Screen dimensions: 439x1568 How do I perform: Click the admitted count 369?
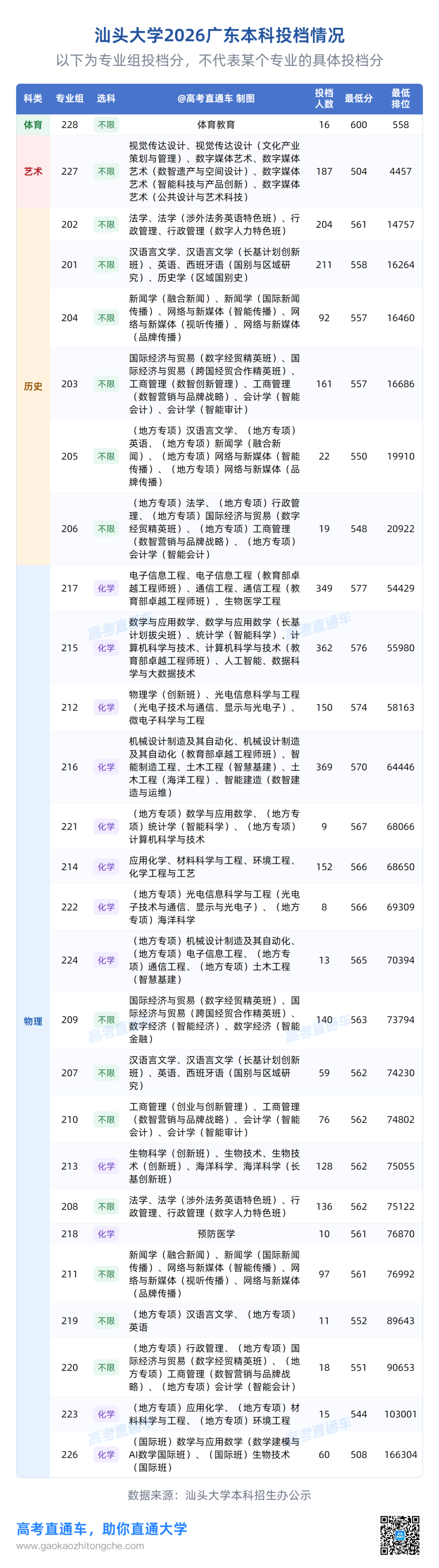(324, 767)
